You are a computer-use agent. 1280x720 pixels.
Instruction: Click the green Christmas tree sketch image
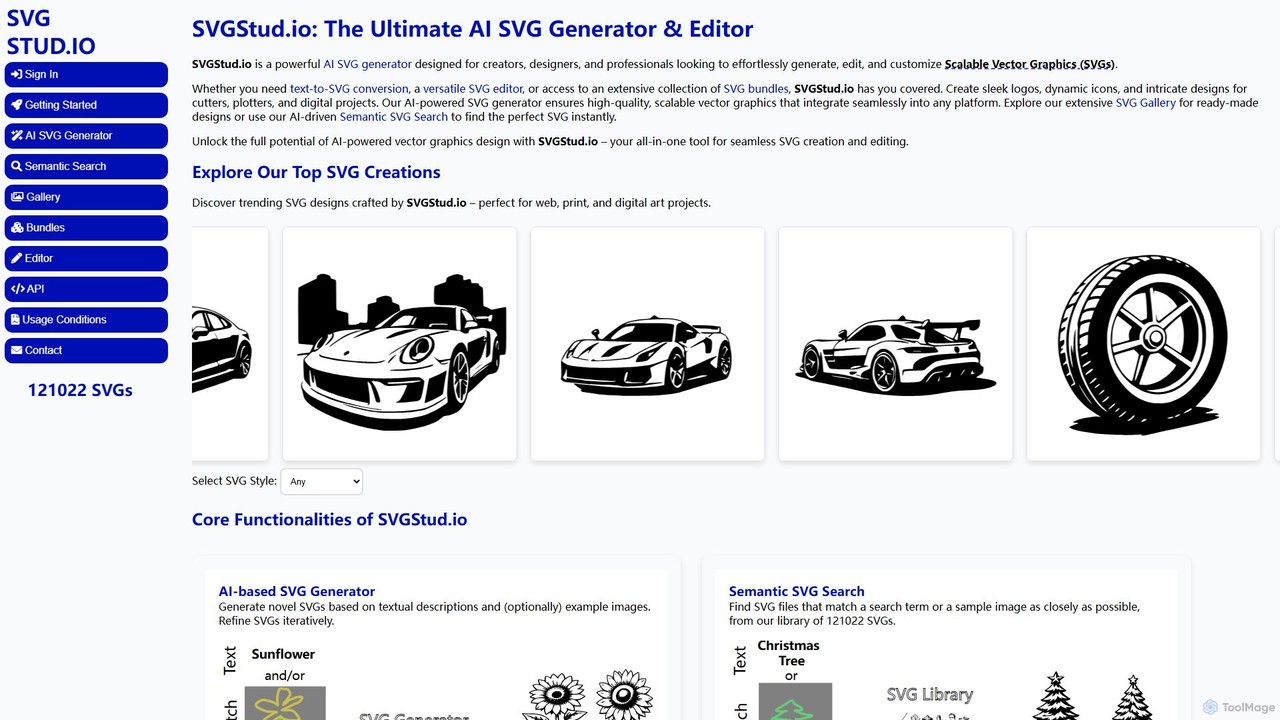tap(794, 702)
